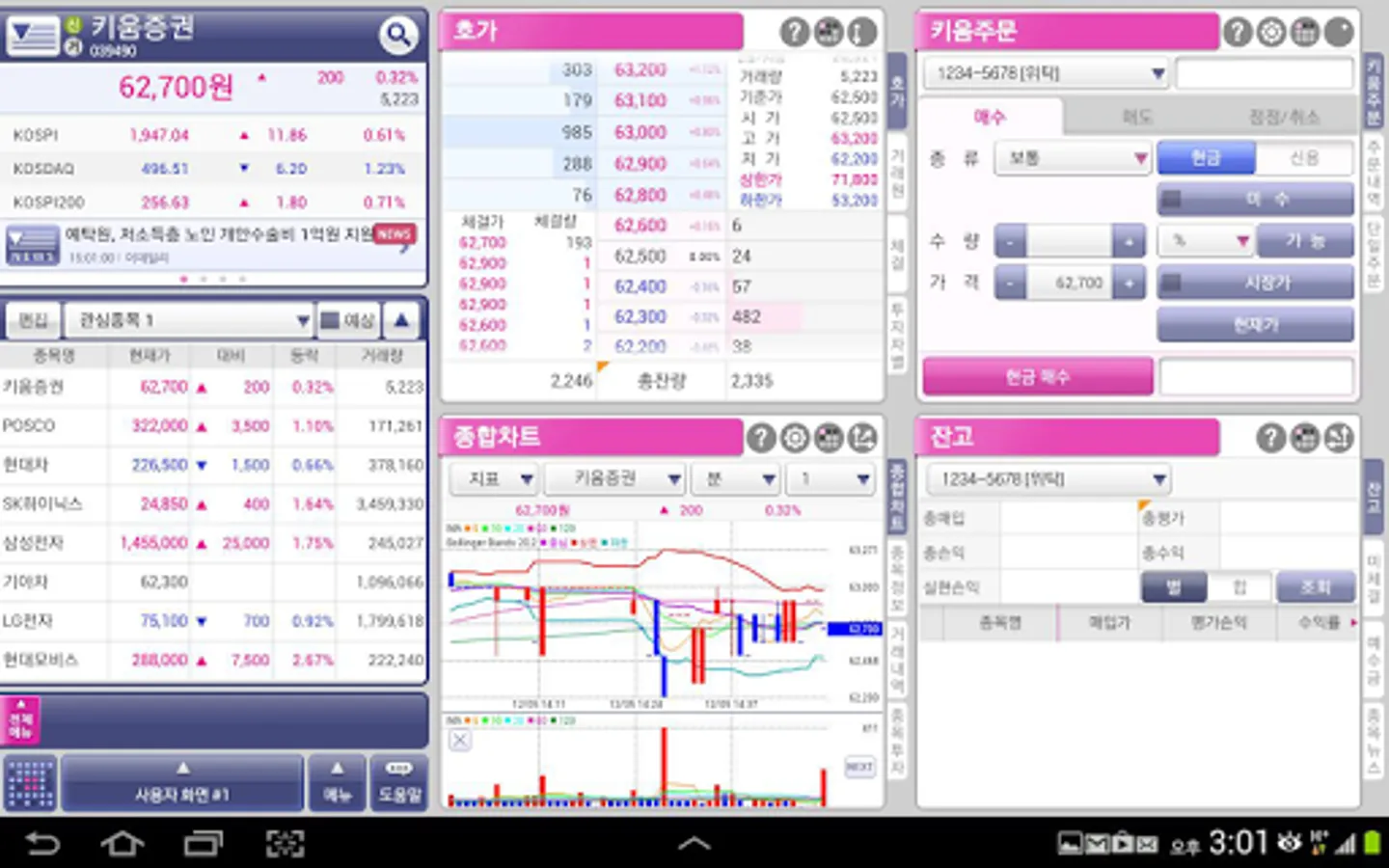The height and width of the screenshot is (868, 1389).
Task: Select 합 toggle in 잔고 panel
Action: point(1239,586)
